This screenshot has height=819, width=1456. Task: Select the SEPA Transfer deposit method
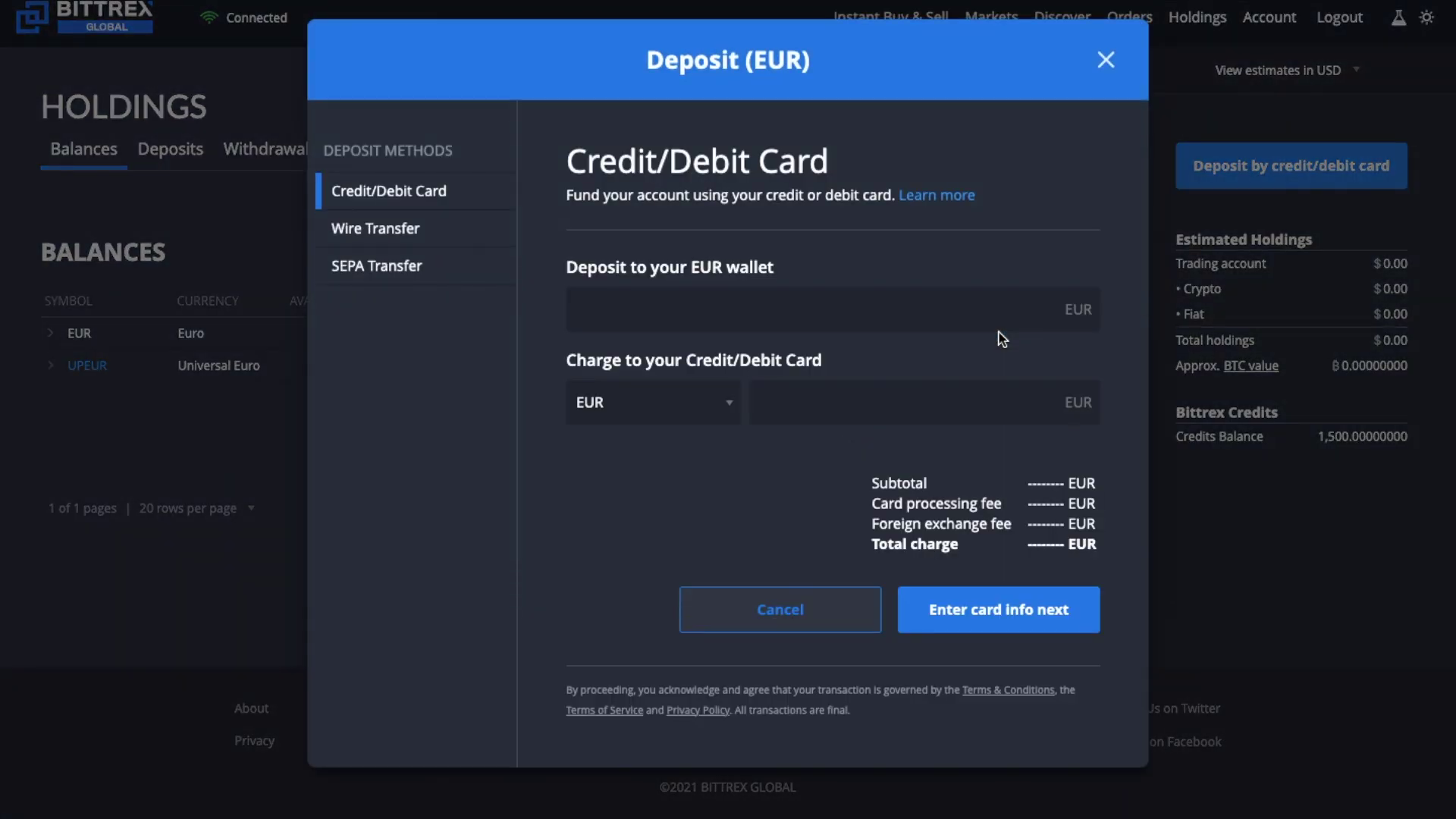point(376,265)
